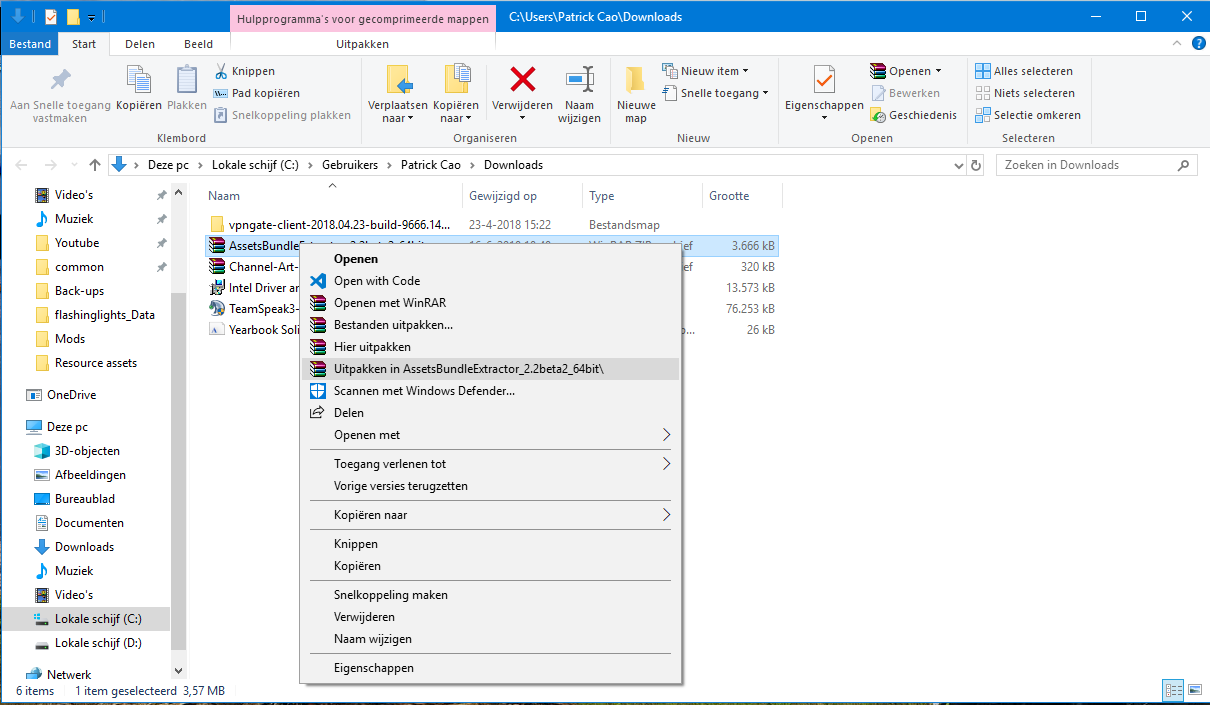
Task: Select the vpngate-client folder row
Action: pos(491,225)
